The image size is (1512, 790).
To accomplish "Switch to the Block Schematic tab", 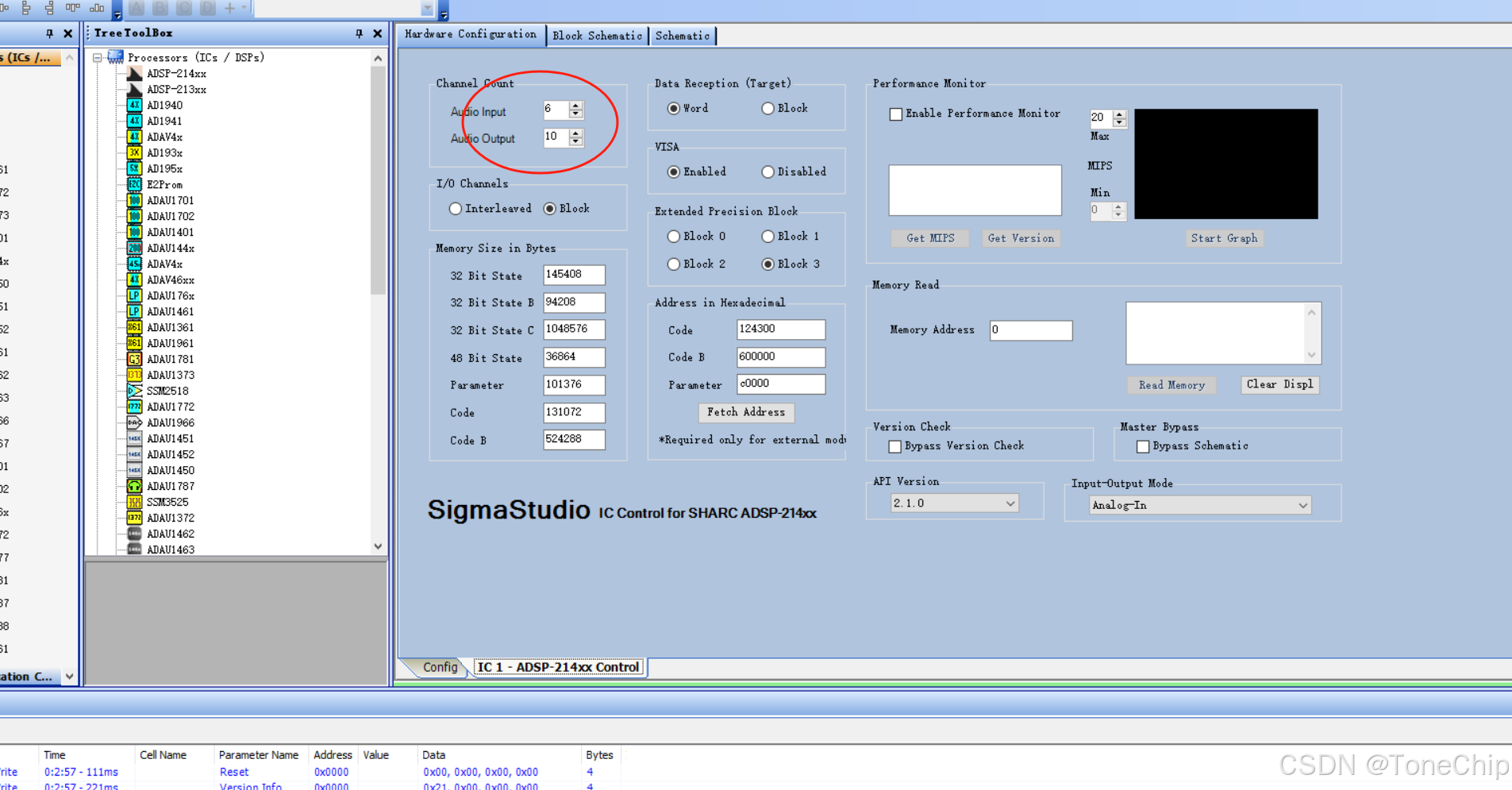I will coord(597,35).
